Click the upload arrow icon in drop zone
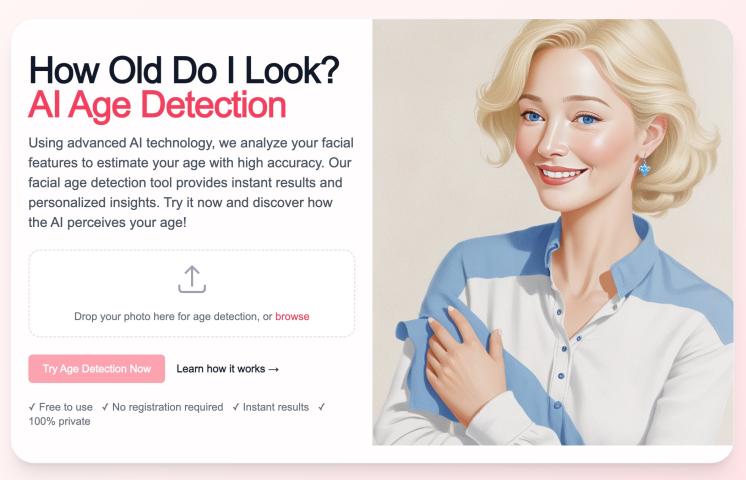Viewport: 746px width, 480px height. pyautogui.click(x=192, y=279)
